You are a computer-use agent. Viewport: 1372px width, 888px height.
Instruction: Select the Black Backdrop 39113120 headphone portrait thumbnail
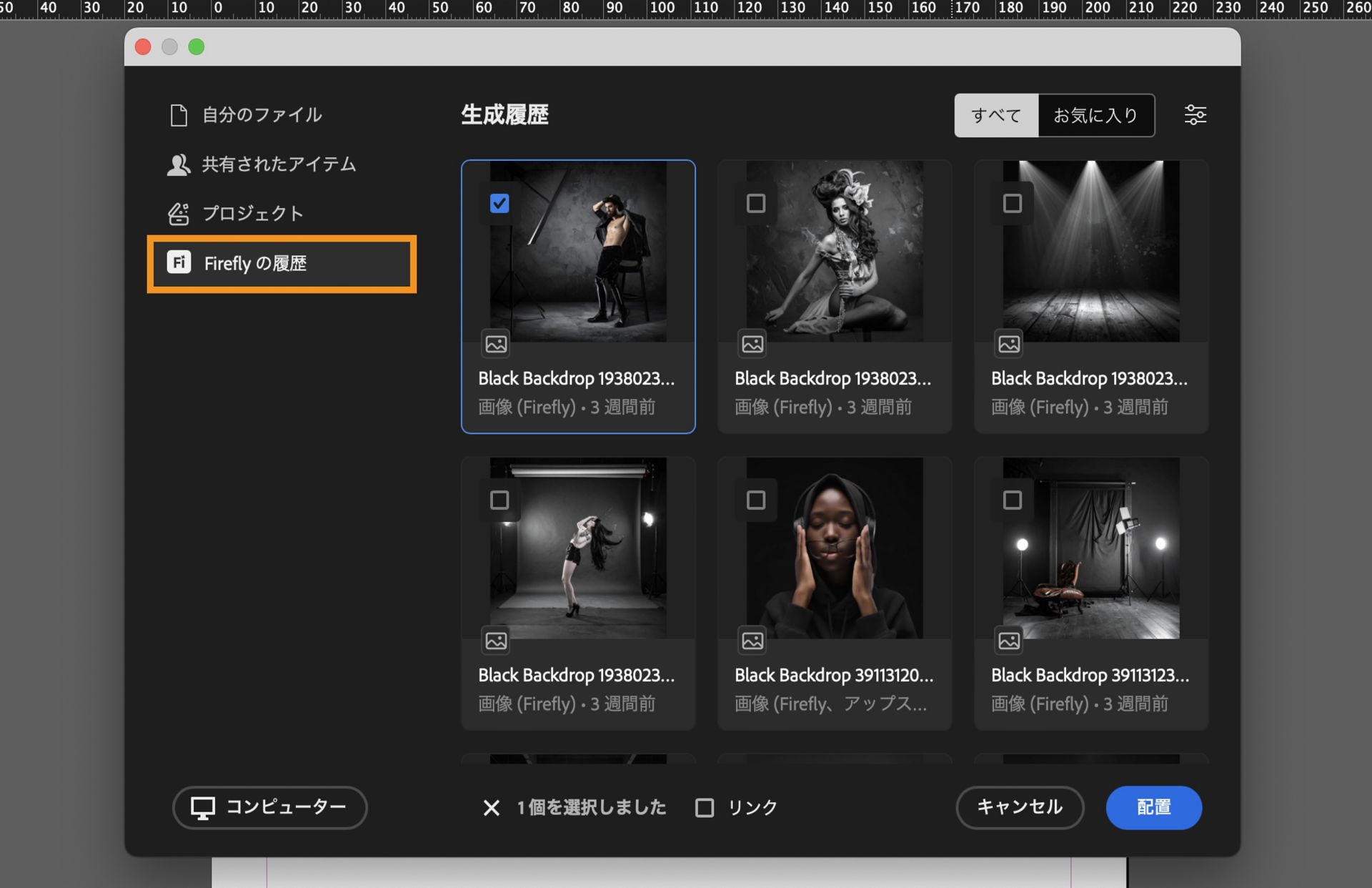point(834,548)
